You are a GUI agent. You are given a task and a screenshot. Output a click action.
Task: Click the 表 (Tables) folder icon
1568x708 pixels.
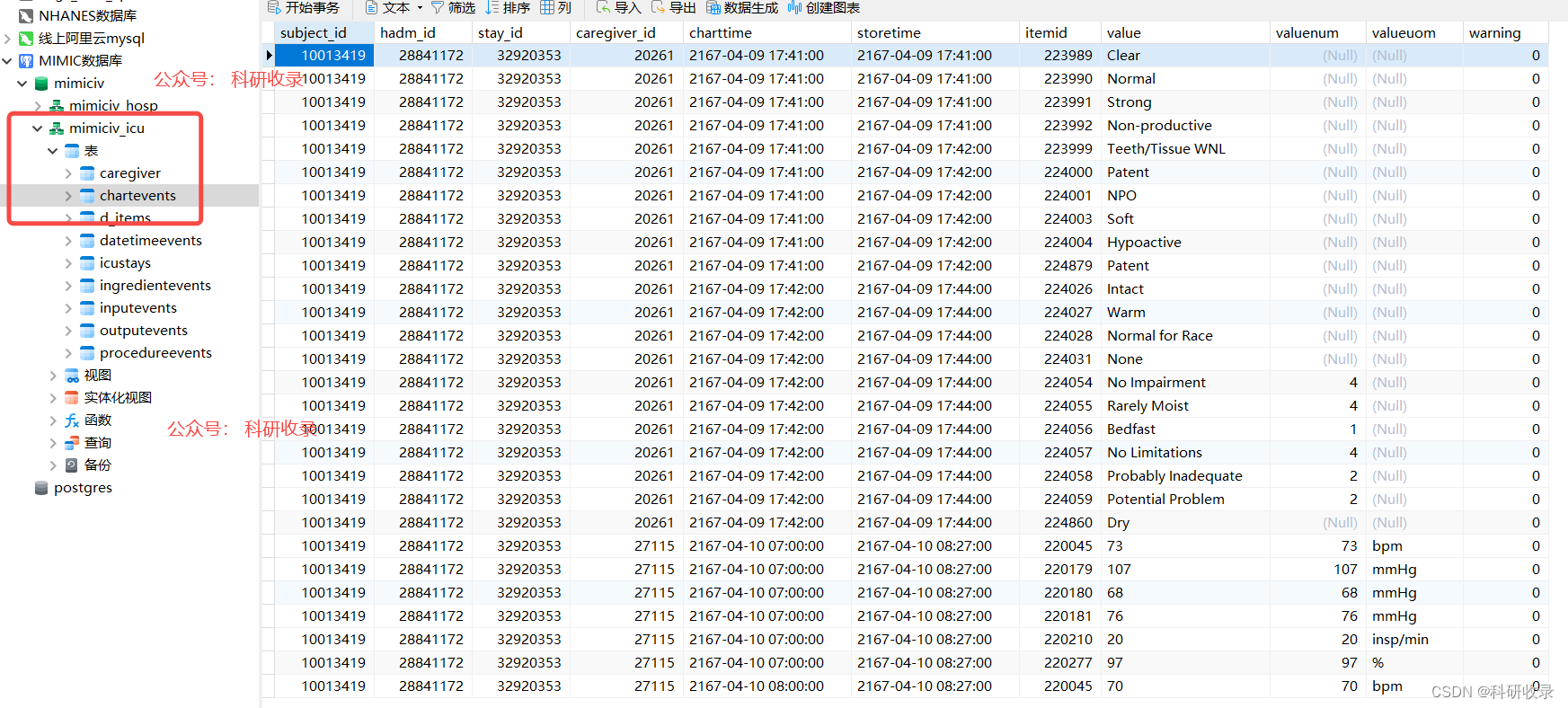pos(72,150)
